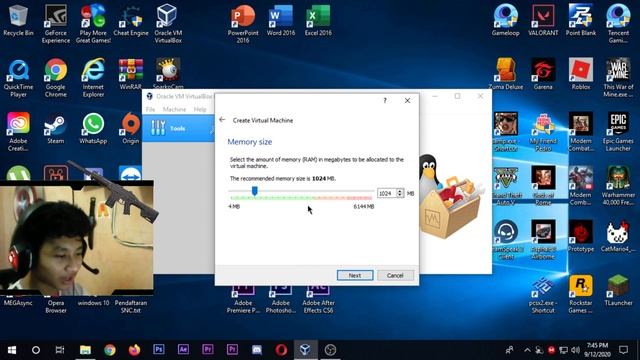Viewport: 640px width, 360px height.
Task: Open the Help menu in VirtualBox window
Action: tap(200, 109)
